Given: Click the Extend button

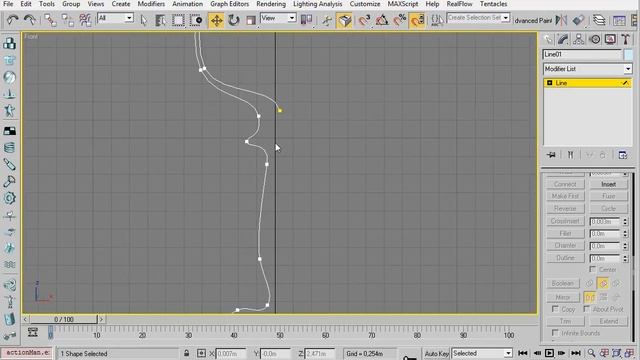Looking at the screenshot, I should (608, 321).
